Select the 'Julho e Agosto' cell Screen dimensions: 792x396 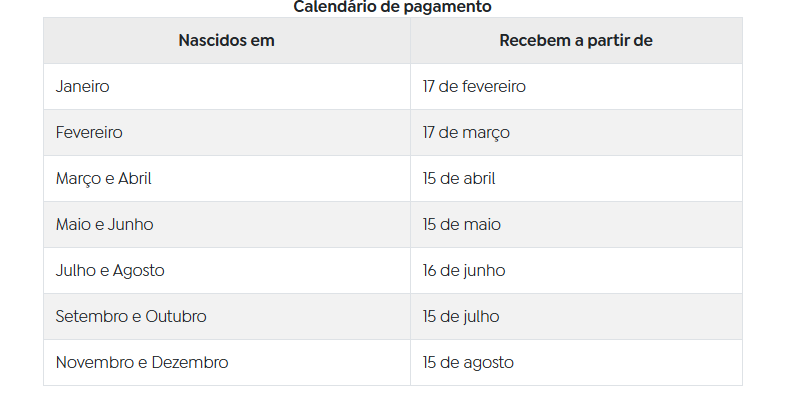pyautogui.click(x=227, y=270)
